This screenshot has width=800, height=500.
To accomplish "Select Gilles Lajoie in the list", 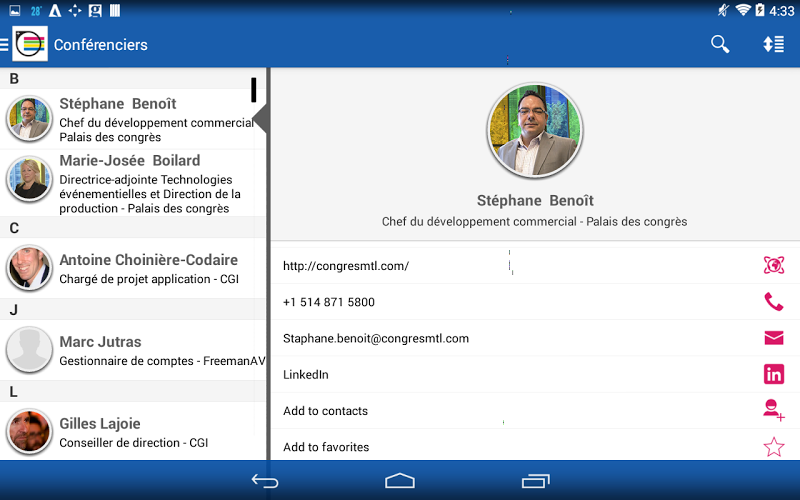I will tap(133, 432).
